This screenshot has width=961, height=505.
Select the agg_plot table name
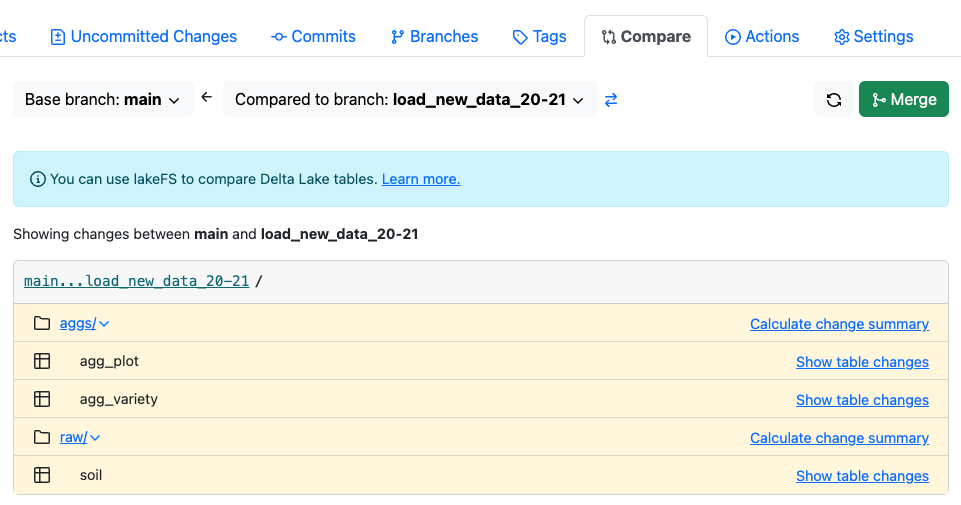click(109, 362)
